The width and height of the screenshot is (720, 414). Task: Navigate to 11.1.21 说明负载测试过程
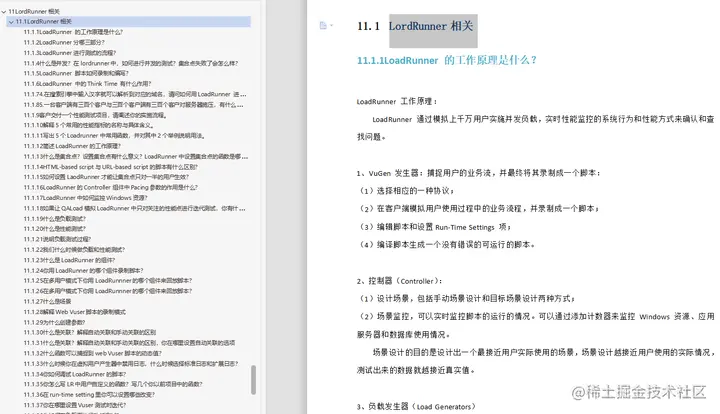point(57,239)
